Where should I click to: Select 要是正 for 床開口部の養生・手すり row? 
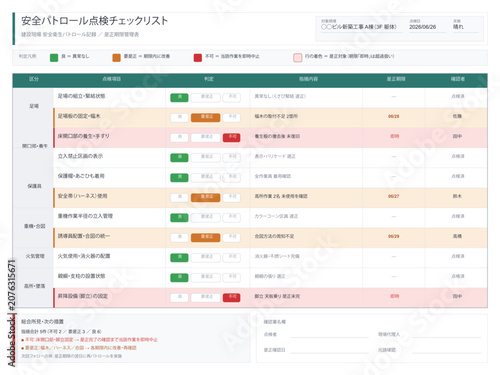(x=205, y=137)
